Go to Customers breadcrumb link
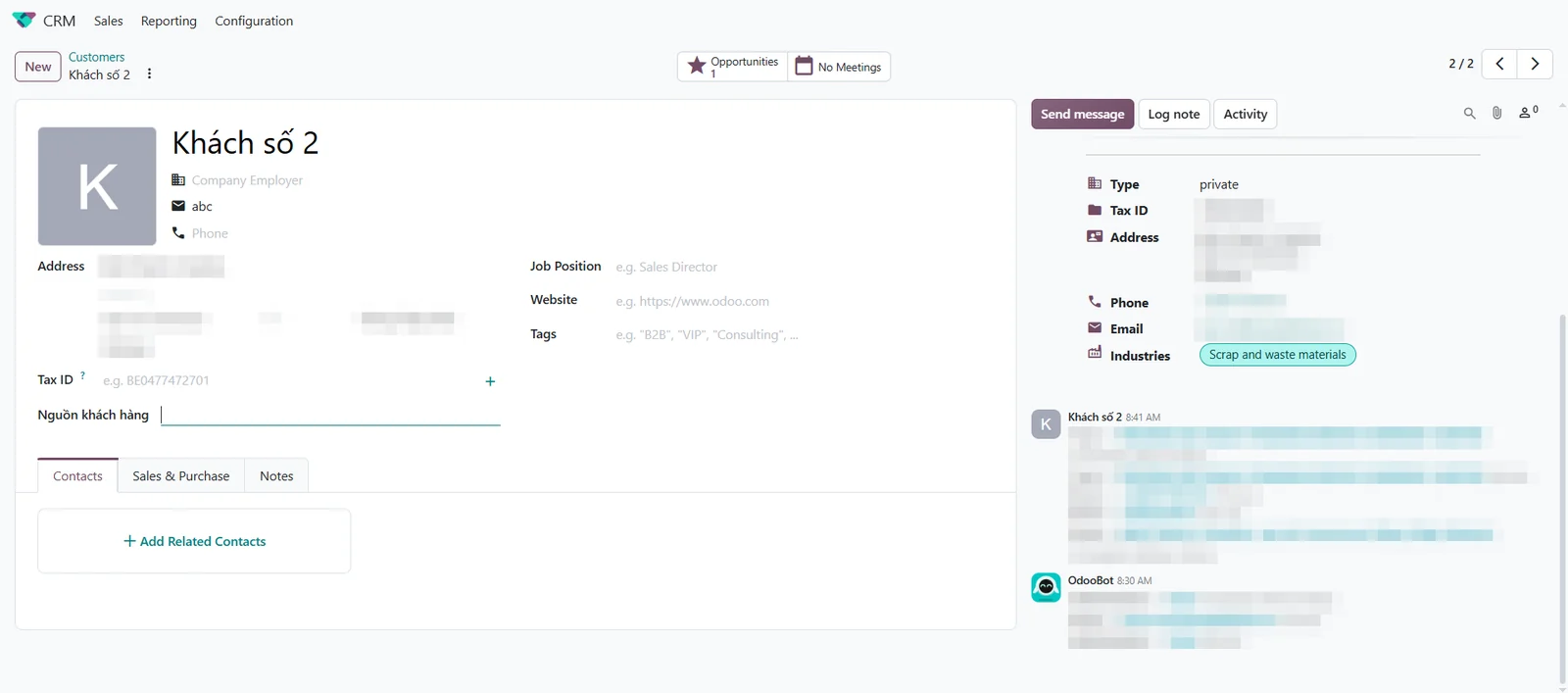The image size is (1568, 693). tap(96, 57)
